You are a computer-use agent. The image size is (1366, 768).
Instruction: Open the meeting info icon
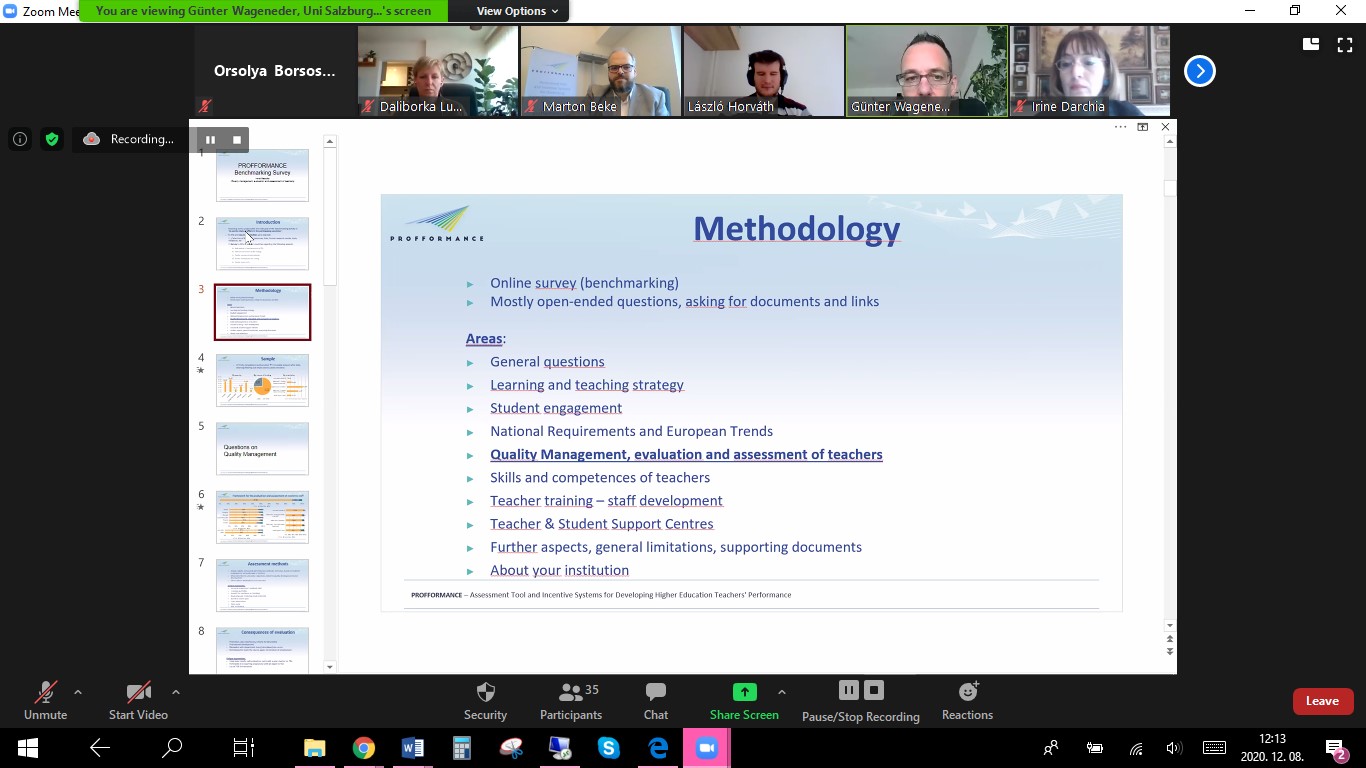pos(20,140)
